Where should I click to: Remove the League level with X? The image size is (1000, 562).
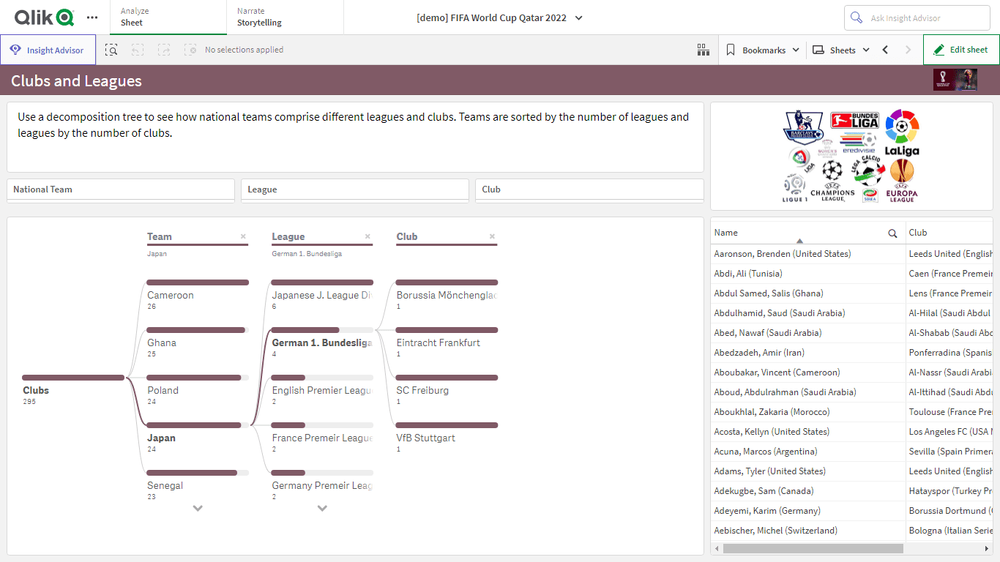(368, 237)
